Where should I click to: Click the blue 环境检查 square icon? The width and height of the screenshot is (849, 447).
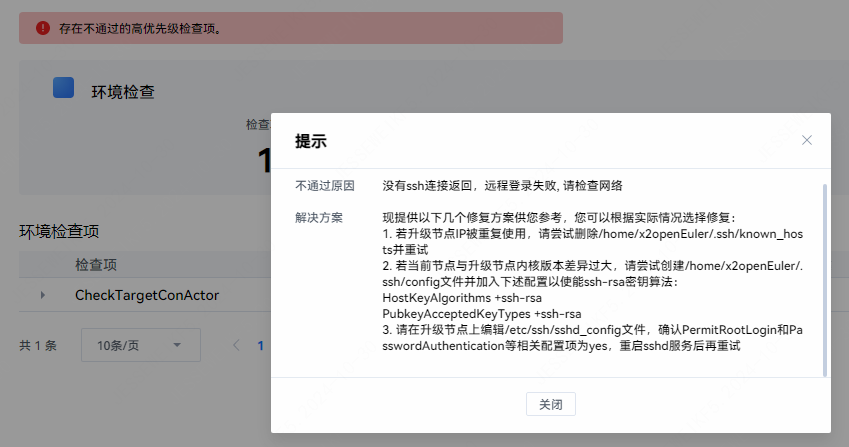[x=64, y=88]
